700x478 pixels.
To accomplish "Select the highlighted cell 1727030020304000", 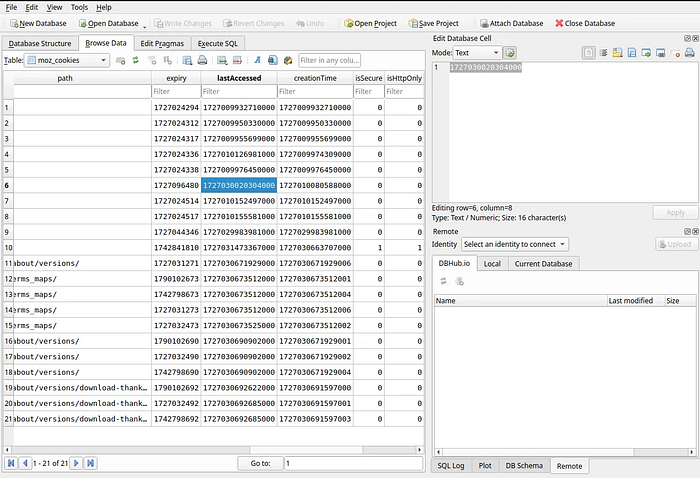I will [239, 185].
